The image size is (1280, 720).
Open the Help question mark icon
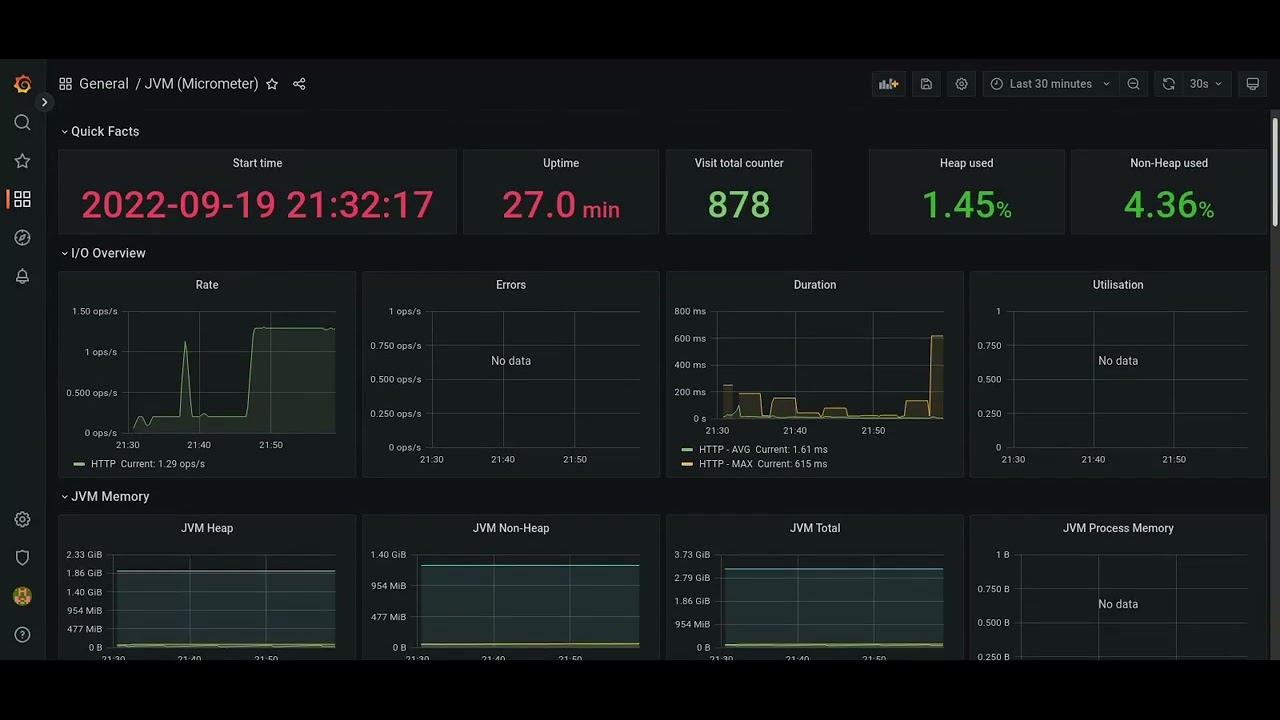point(22,635)
